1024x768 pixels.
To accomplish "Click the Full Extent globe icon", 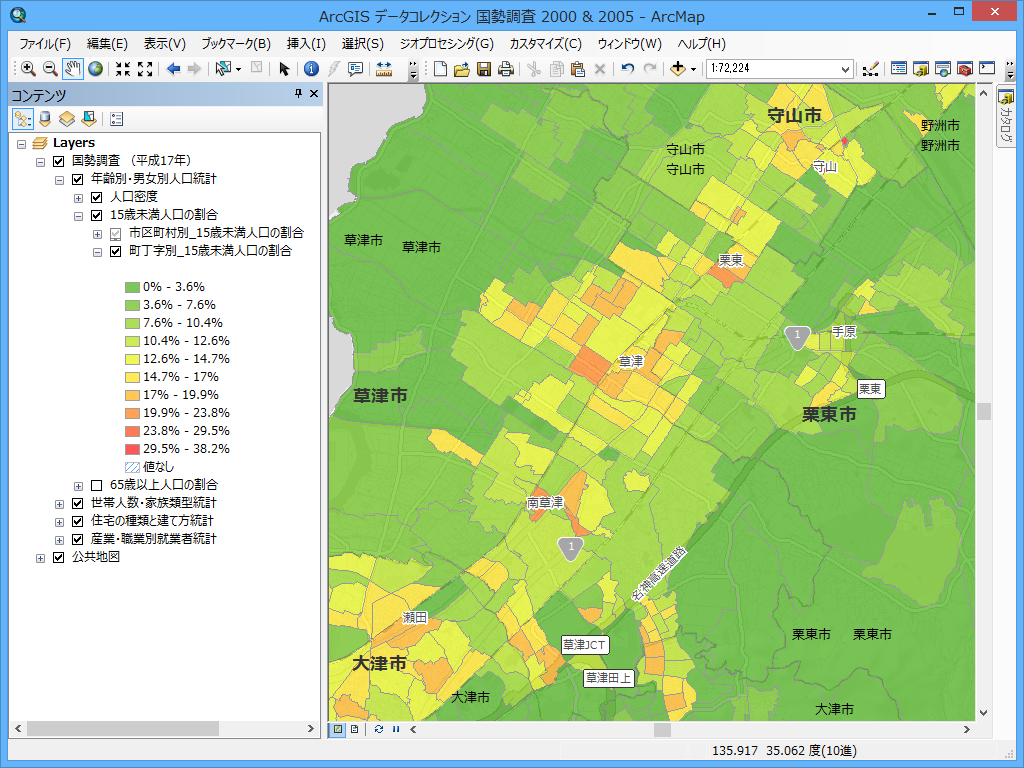I will pos(95,69).
